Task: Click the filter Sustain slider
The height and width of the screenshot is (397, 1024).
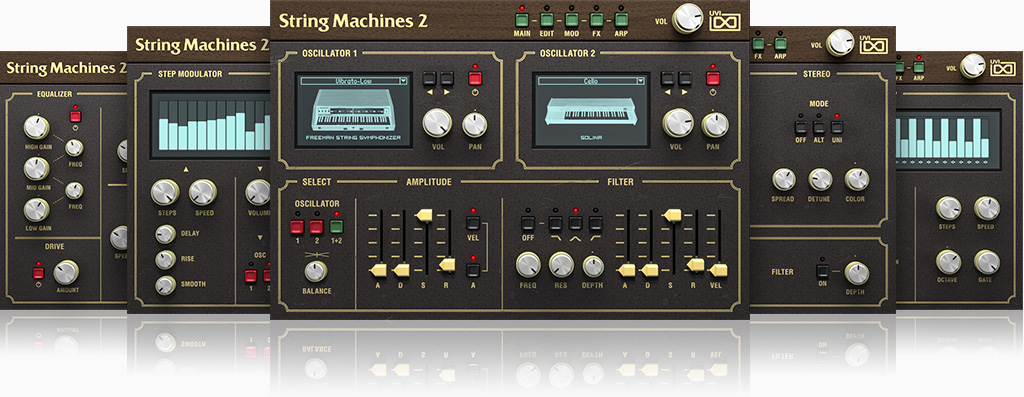Action: [671, 215]
